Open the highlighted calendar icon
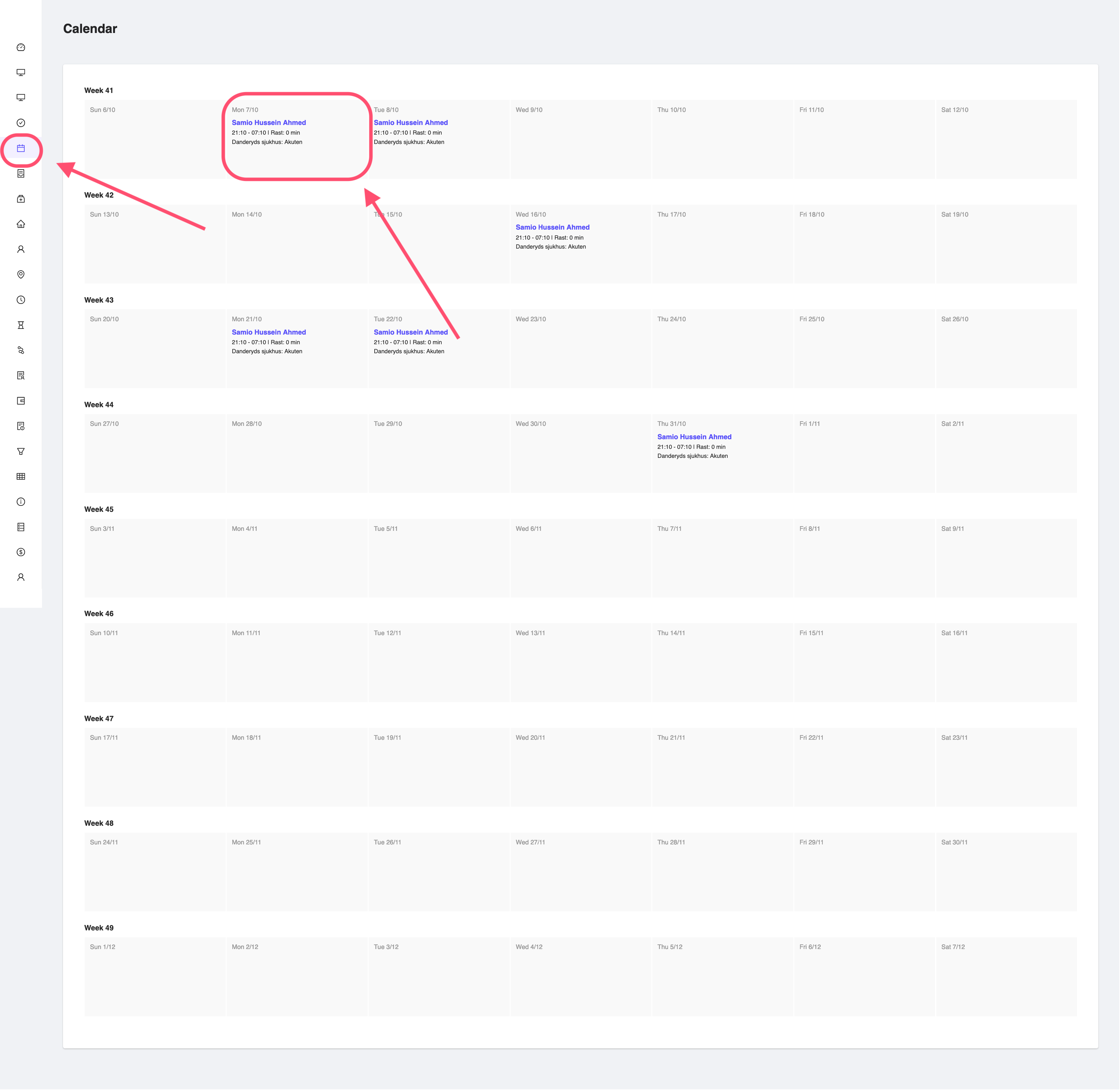 (x=21, y=149)
